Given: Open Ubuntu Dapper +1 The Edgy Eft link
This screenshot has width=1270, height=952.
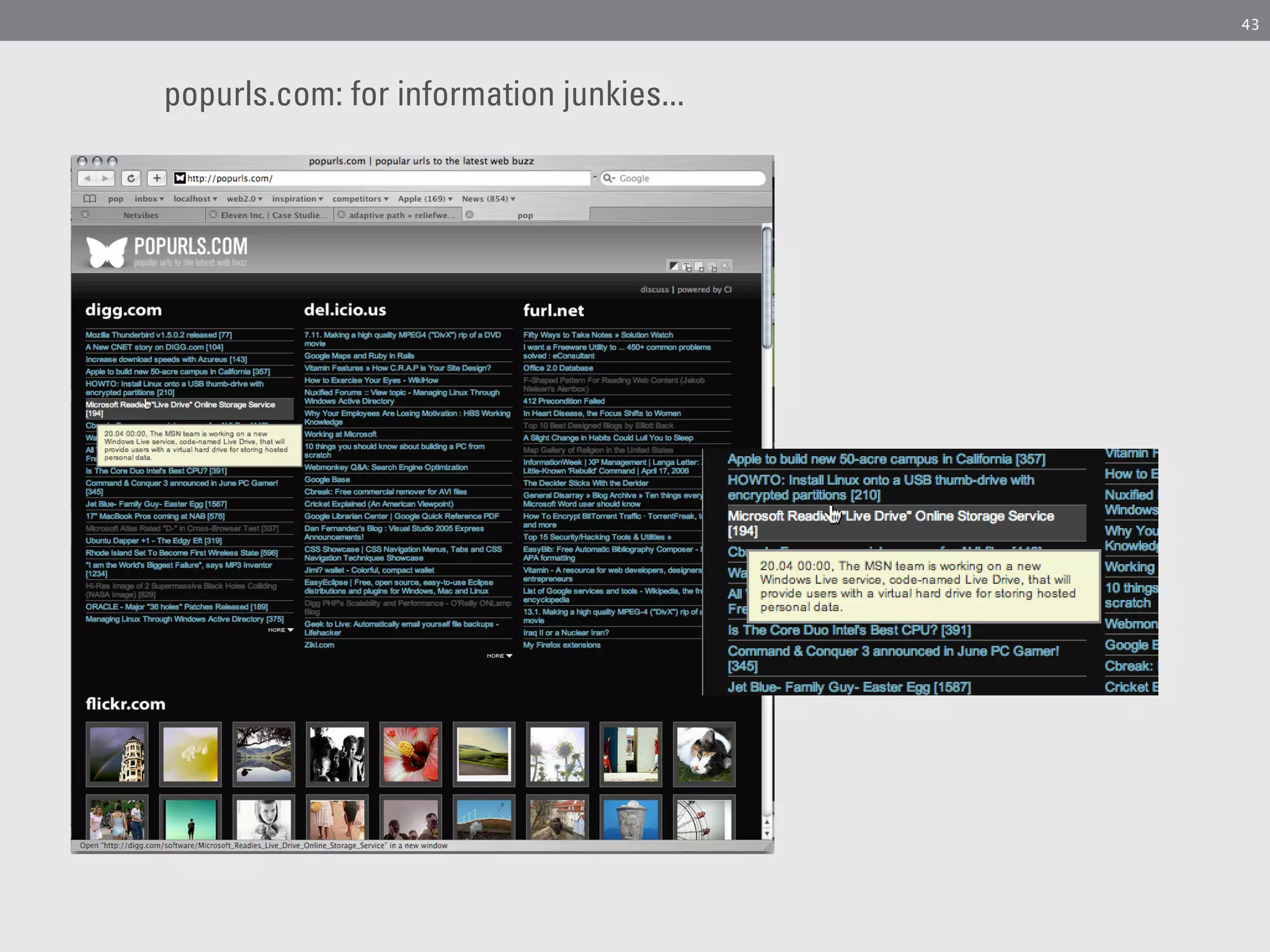Looking at the screenshot, I should (154, 541).
